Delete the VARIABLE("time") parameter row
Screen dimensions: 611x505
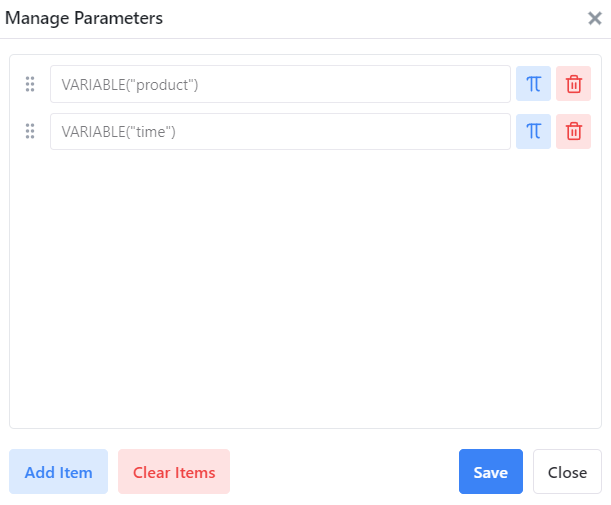573,131
